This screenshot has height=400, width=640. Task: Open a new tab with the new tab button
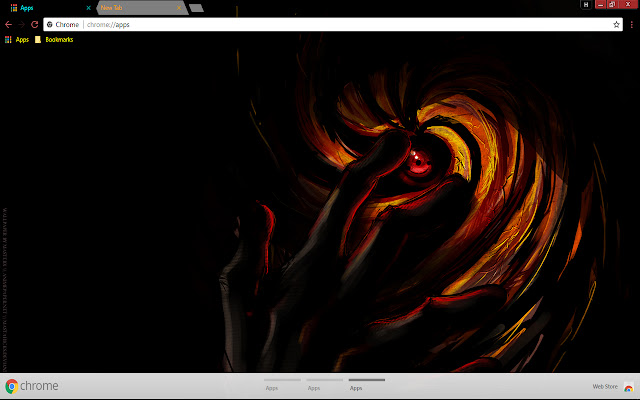tap(196, 8)
